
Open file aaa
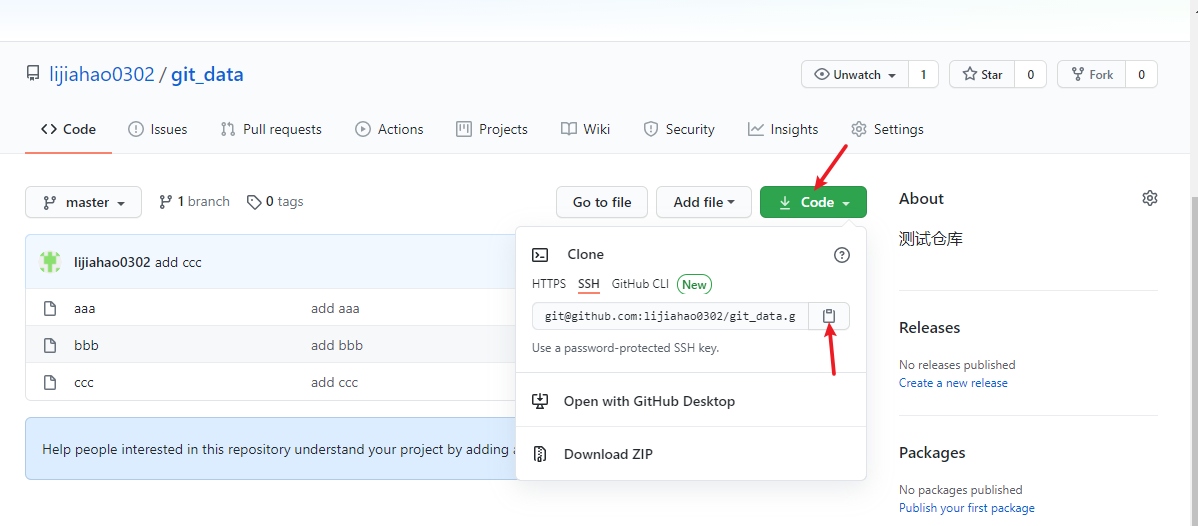point(85,309)
